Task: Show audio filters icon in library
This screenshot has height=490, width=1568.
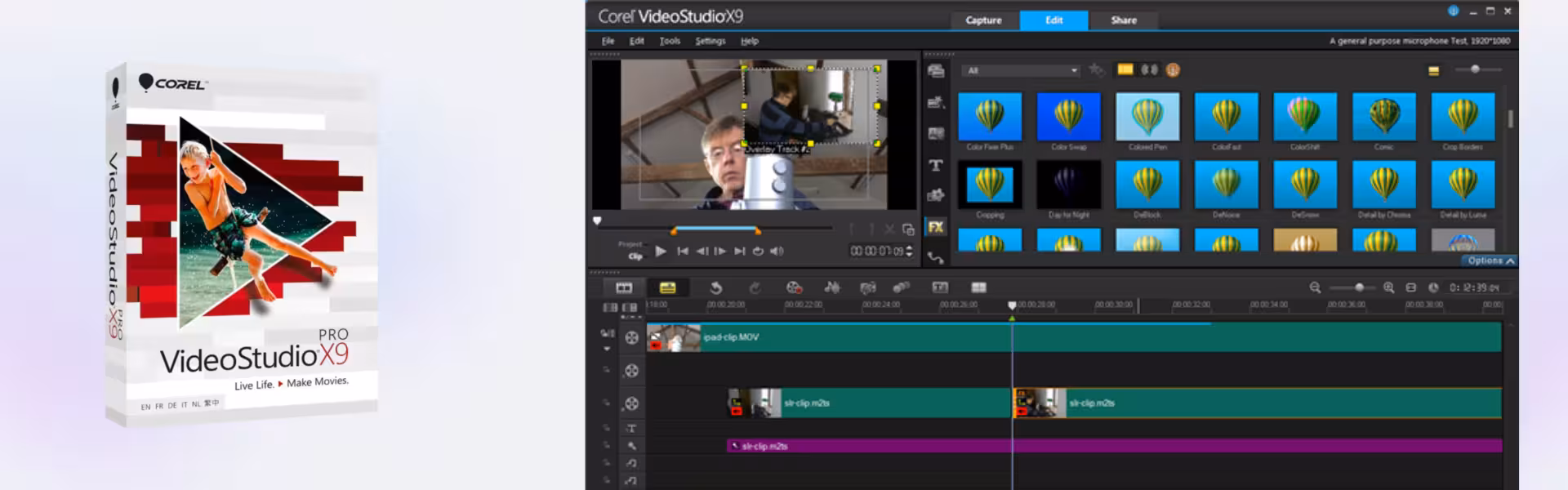Action: [x=1149, y=70]
